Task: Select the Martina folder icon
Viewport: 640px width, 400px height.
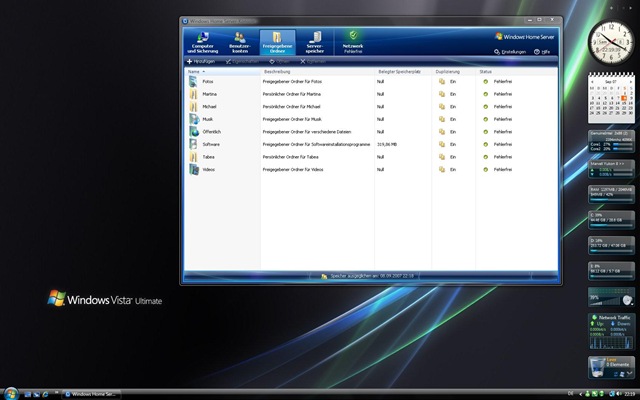Action: pos(193,94)
